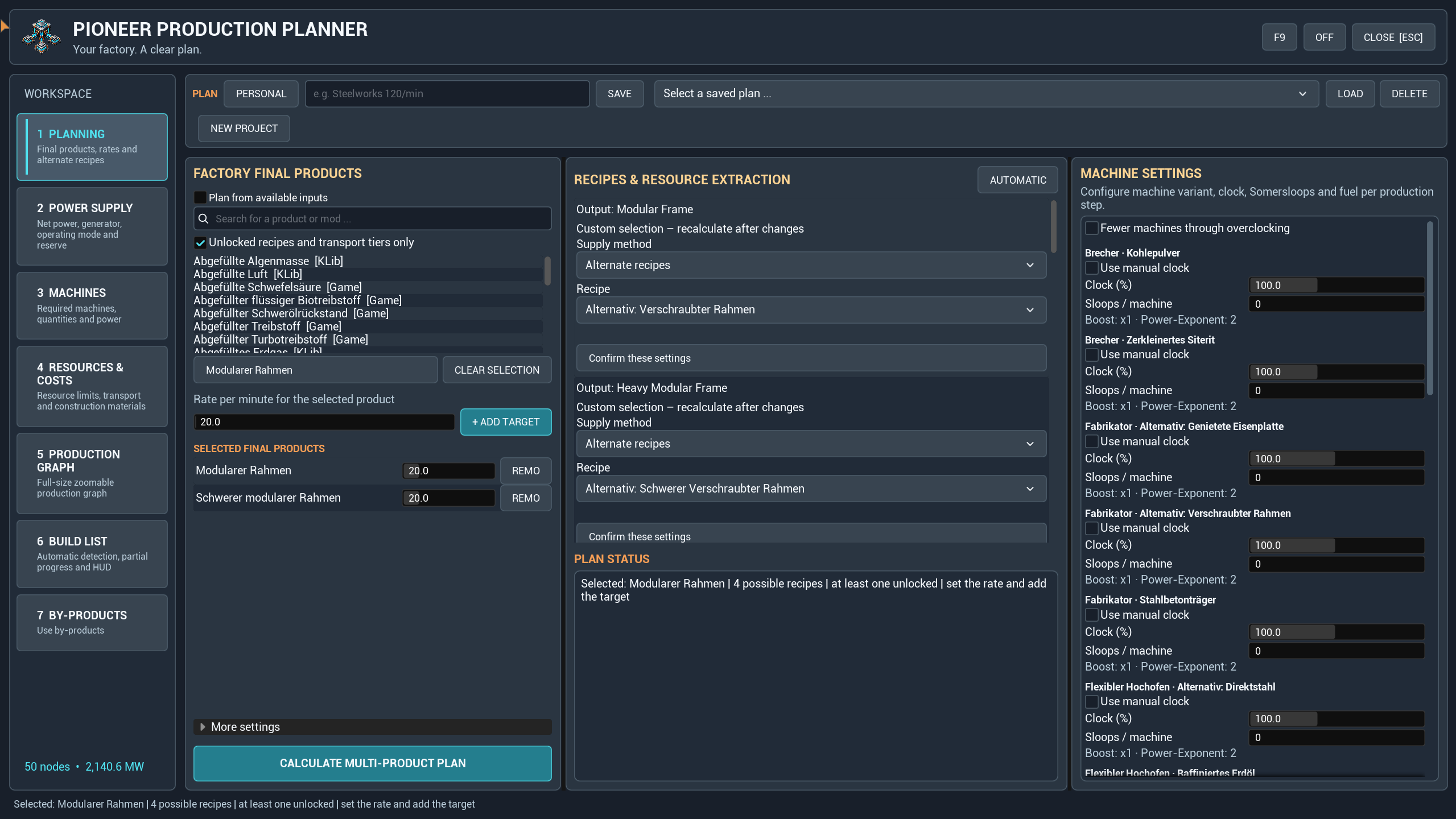
Task: Expand the More settings section
Action: [x=372, y=727]
